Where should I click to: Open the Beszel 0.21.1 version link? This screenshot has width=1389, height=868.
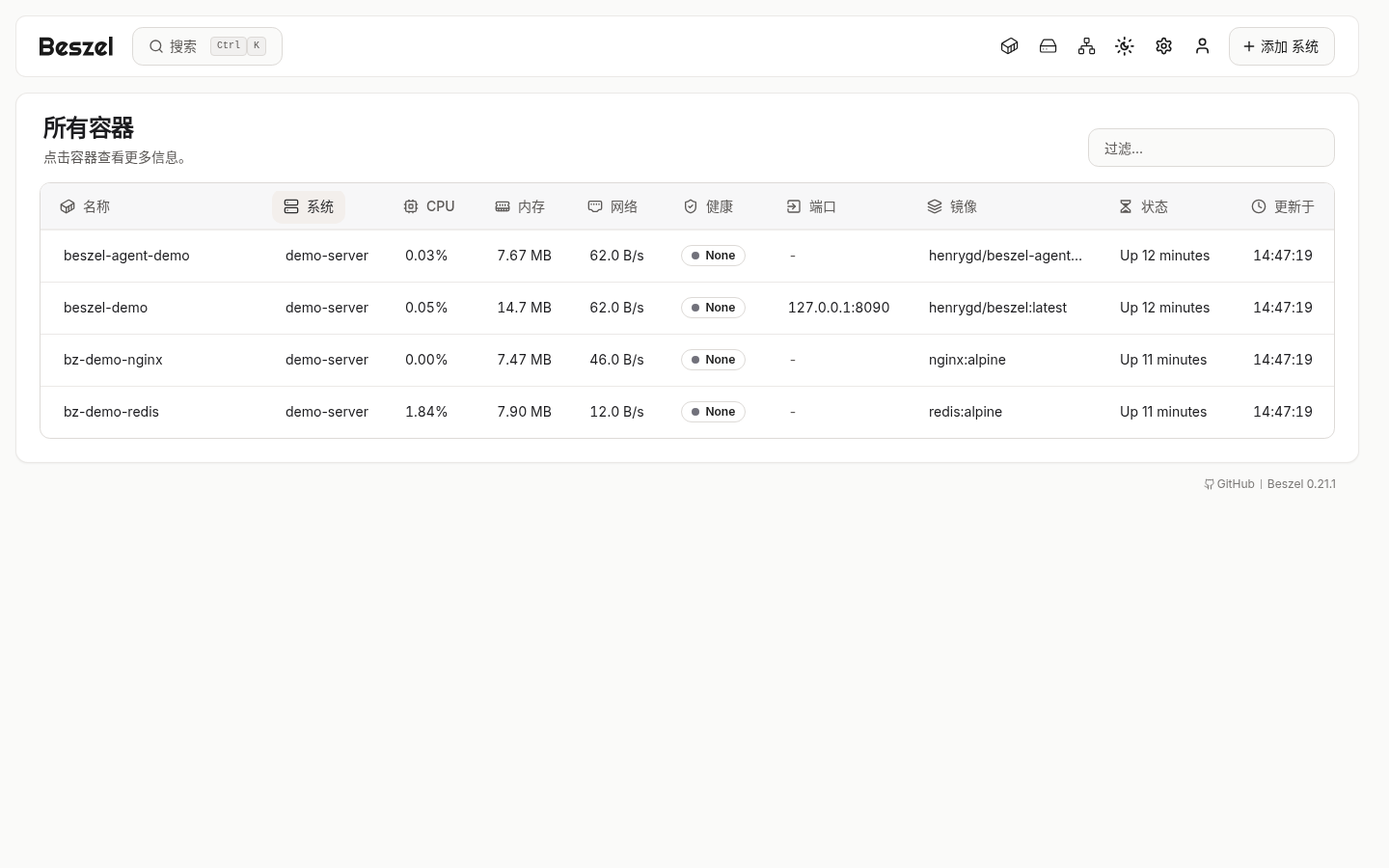point(1301,484)
